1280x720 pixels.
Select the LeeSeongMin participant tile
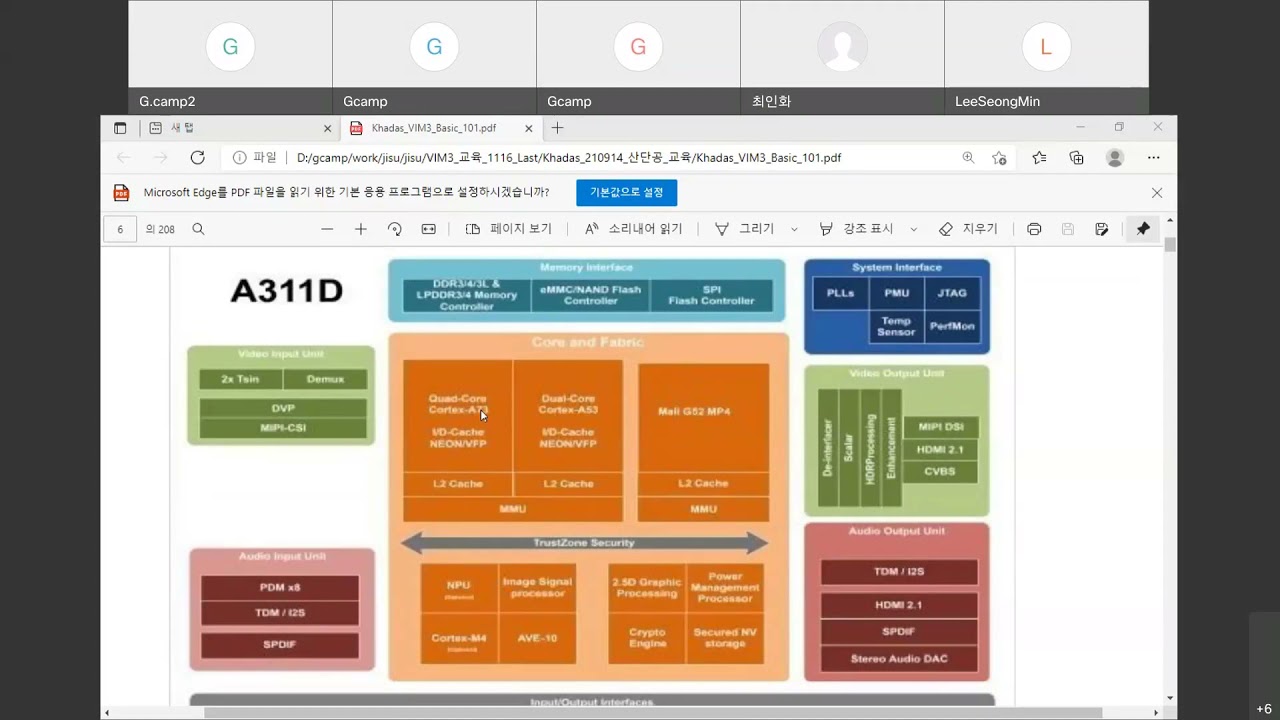(x=1046, y=57)
